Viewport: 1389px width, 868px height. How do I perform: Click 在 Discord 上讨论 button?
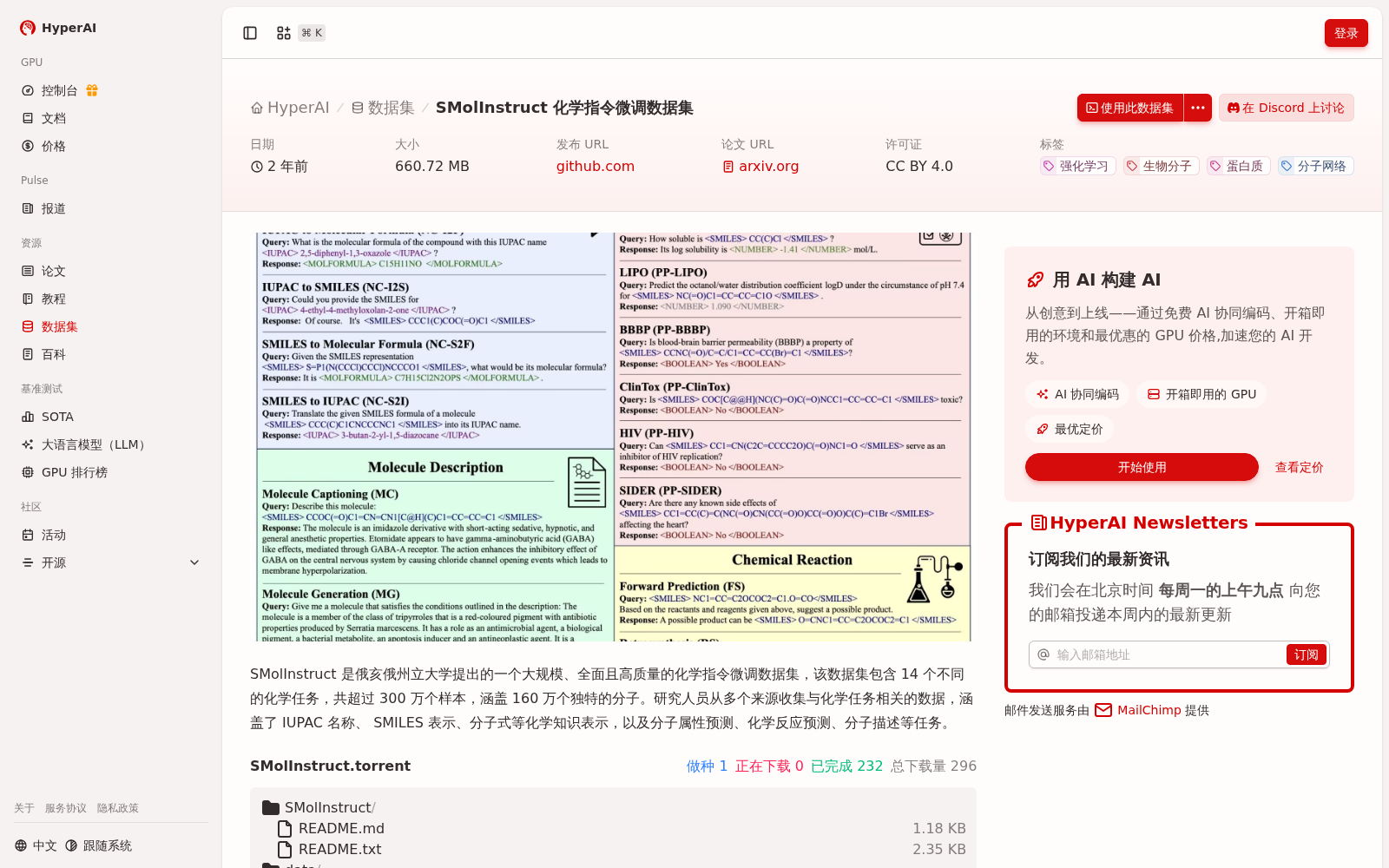(x=1286, y=108)
